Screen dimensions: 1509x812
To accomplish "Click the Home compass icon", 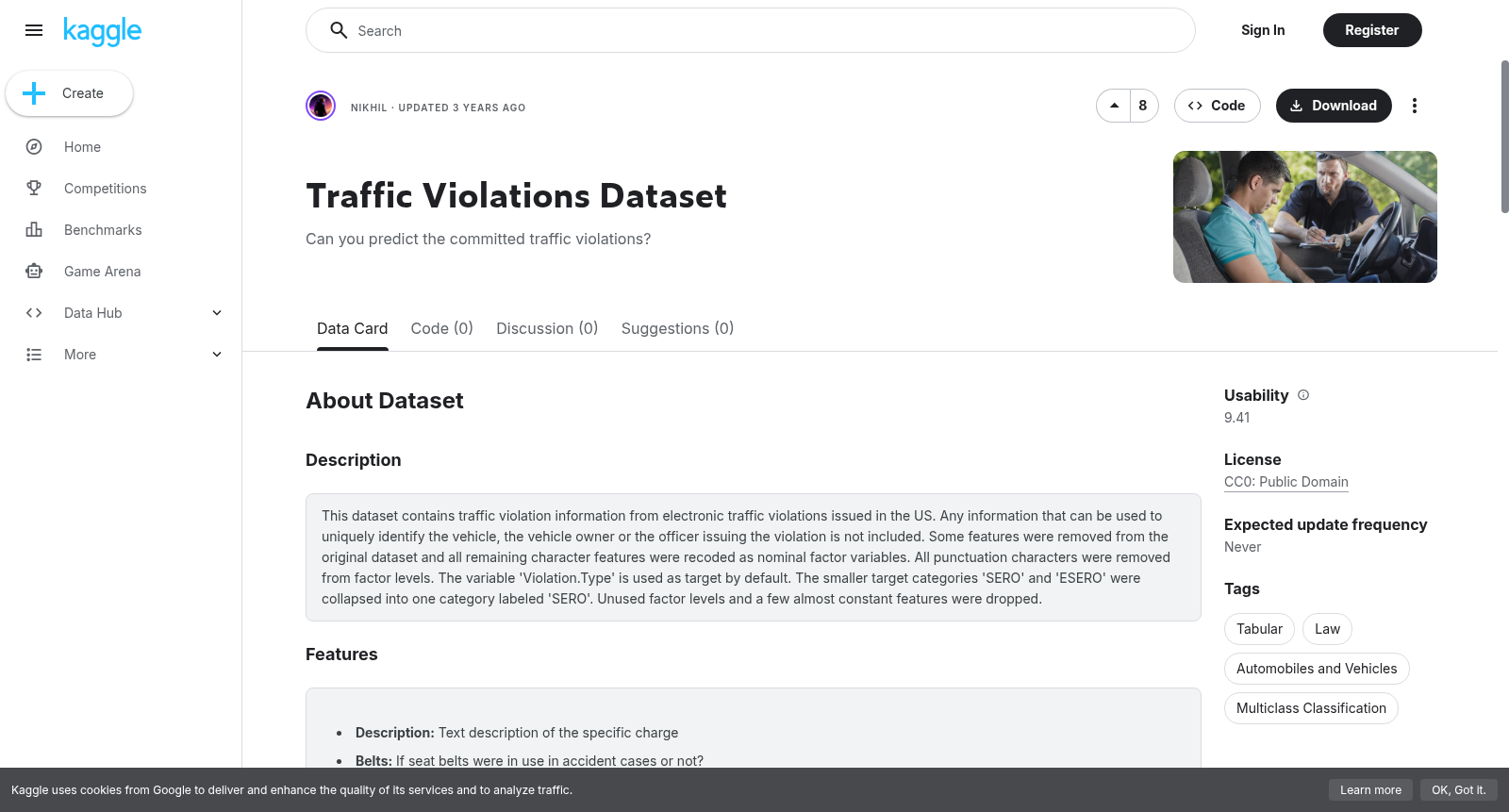I will click(x=34, y=147).
